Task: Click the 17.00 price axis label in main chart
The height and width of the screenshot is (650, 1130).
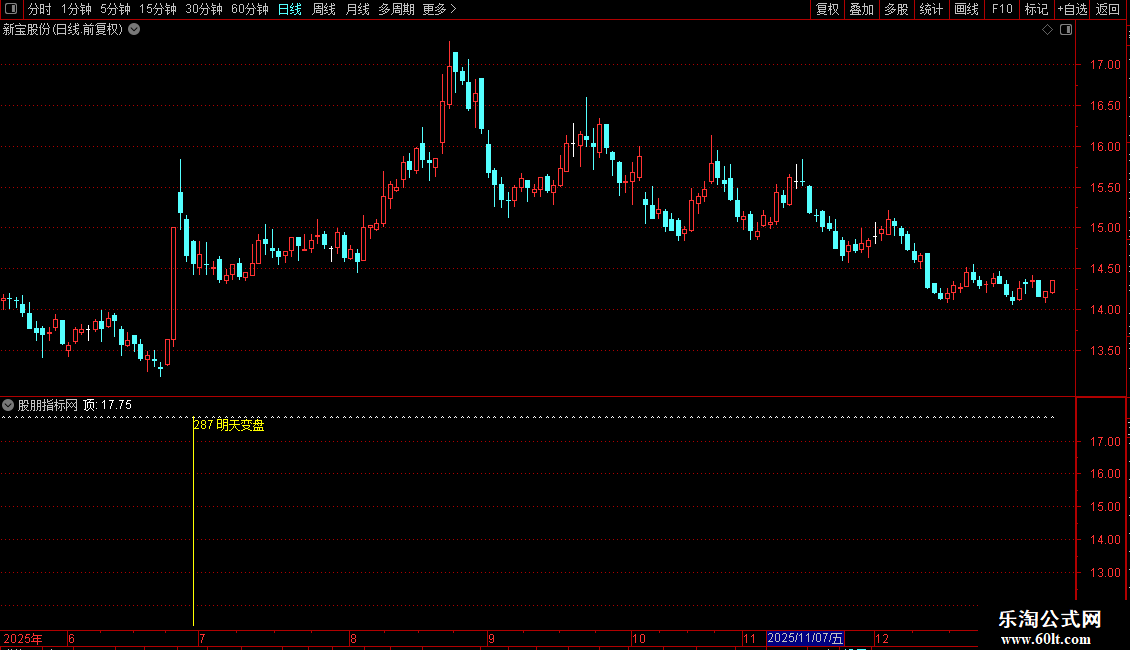Action: click(x=1105, y=65)
